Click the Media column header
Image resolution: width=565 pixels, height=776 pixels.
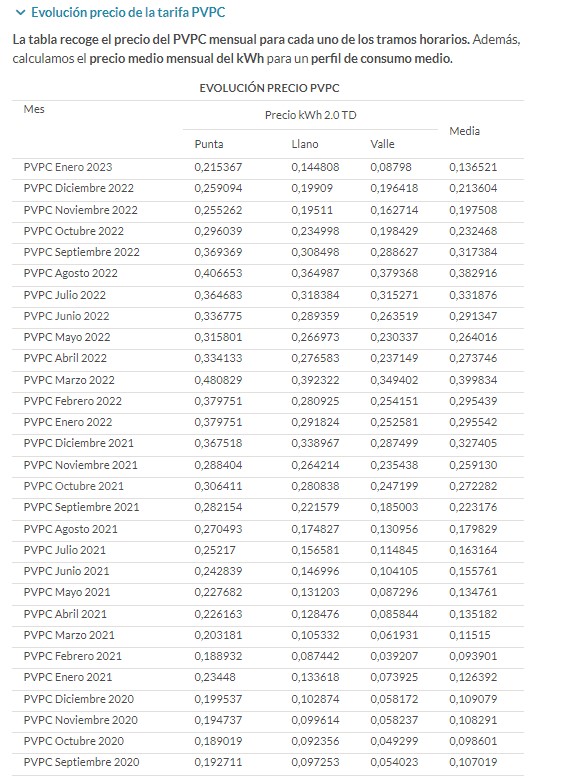[465, 131]
